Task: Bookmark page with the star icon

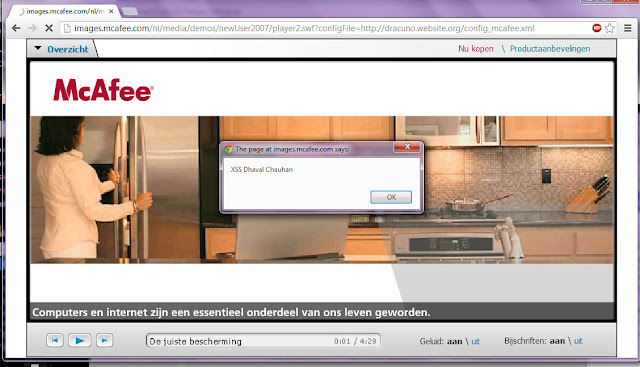Action: tap(610, 28)
